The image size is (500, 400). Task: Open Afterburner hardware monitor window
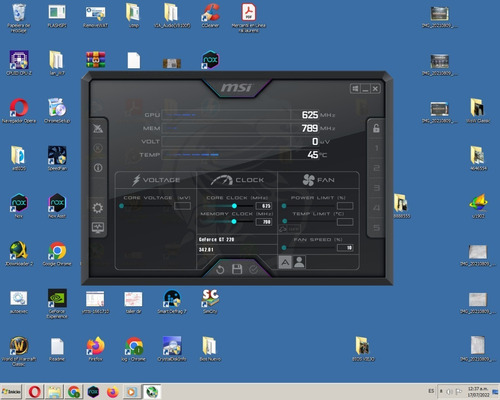tap(98, 228)
